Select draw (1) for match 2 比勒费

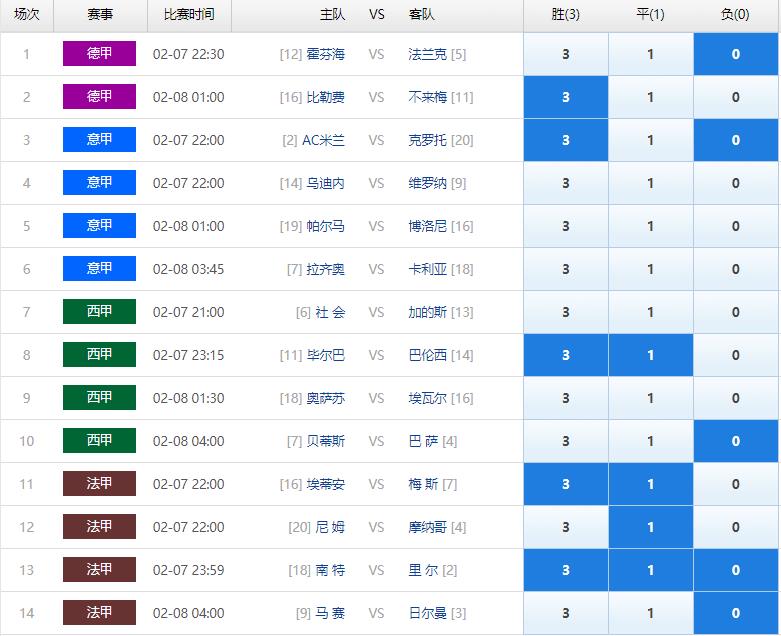tap(651, 97)
